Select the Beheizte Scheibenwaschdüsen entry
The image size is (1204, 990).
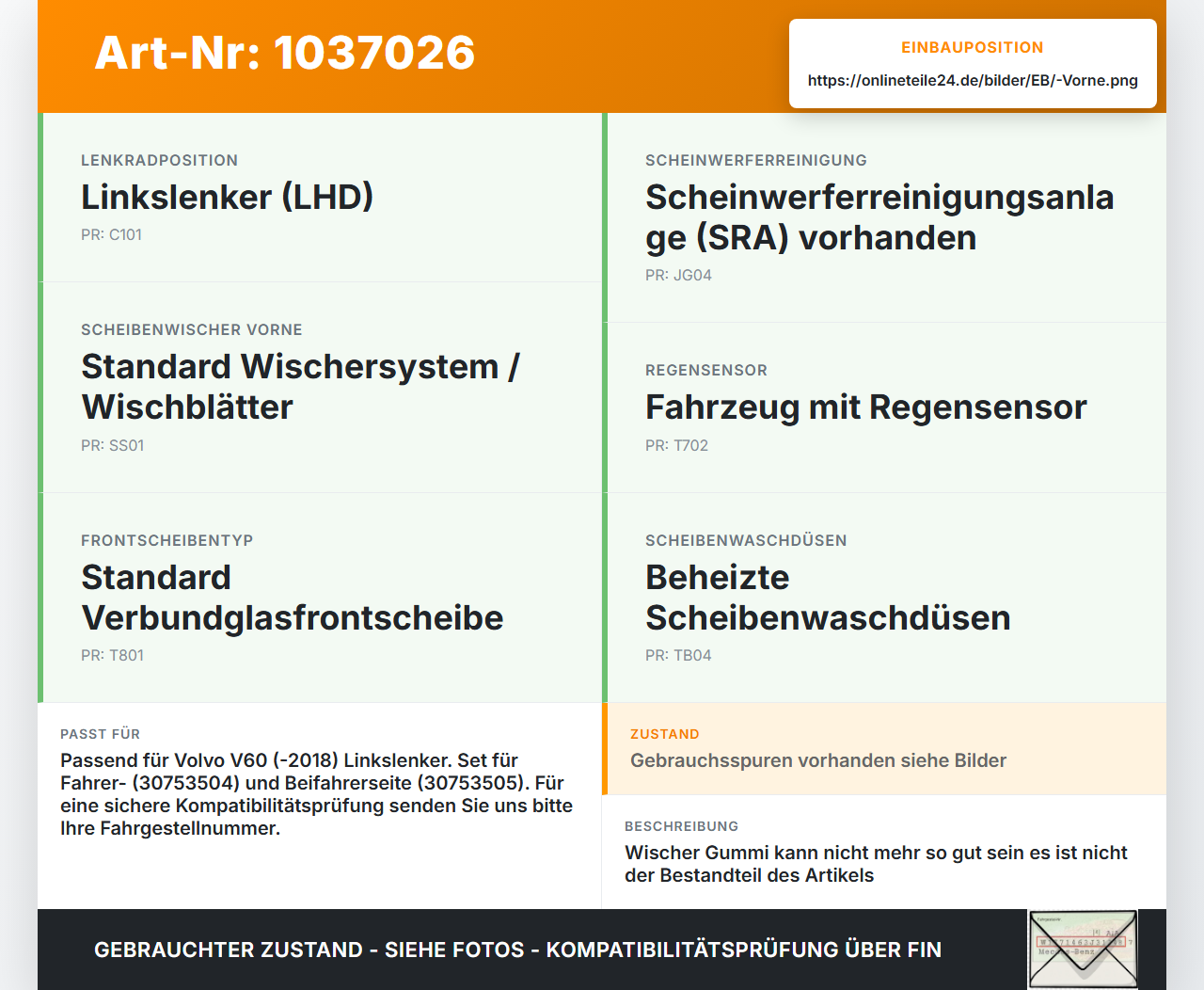[x=884, y=598]
